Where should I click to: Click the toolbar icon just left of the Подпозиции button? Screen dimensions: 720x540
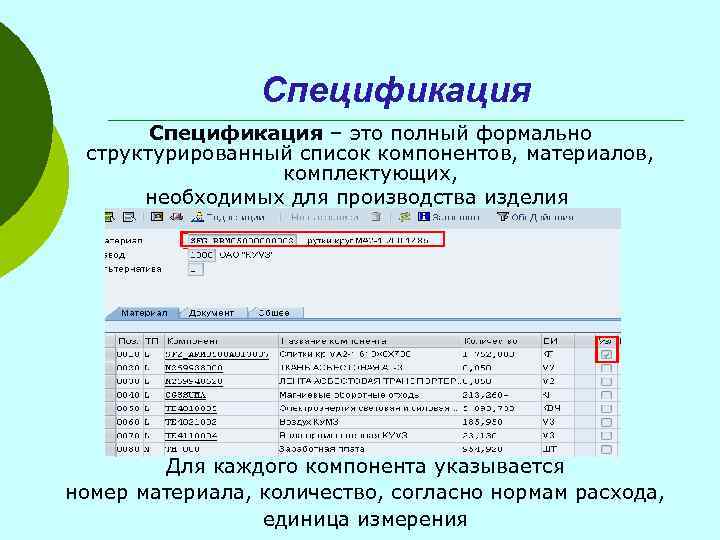(177, 217)
